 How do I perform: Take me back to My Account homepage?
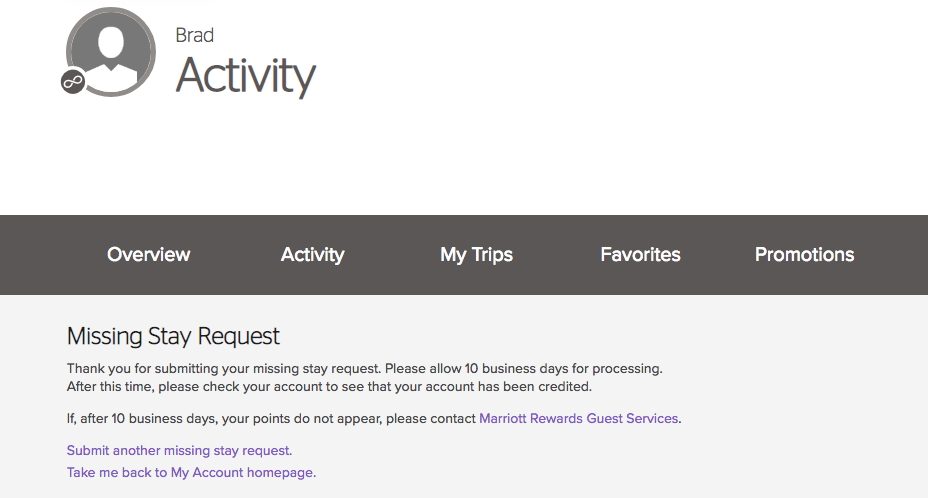[191, 472]
